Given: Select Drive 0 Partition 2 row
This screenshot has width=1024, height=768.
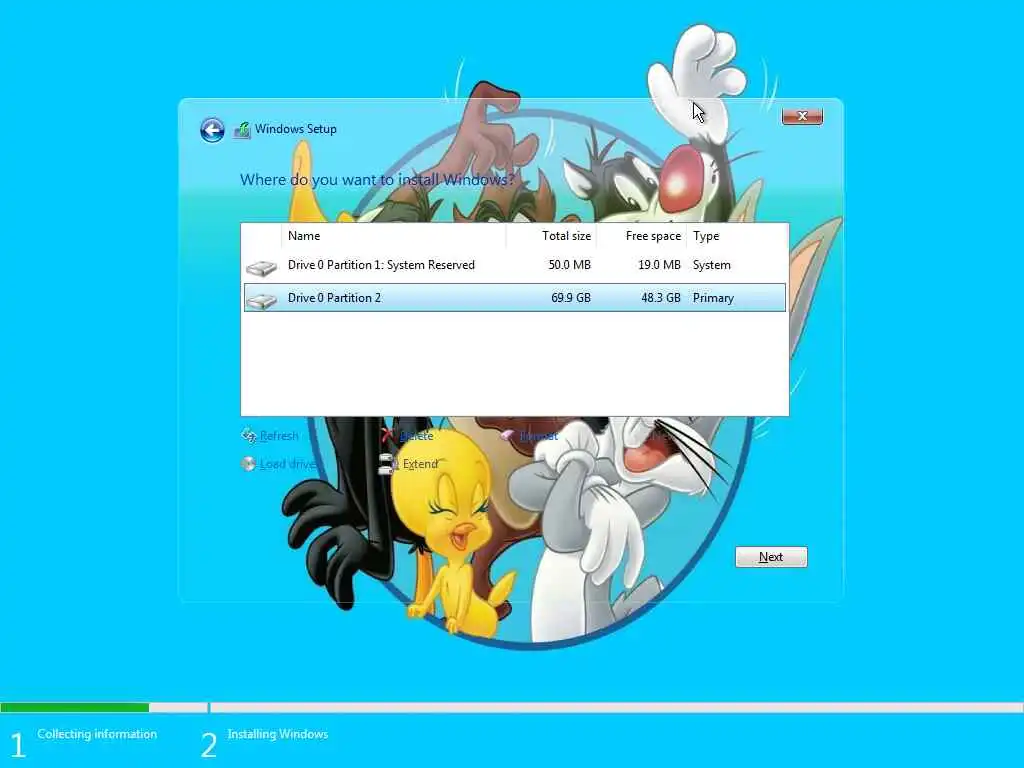Looking at the screenshot, I should click(x=515, y=298).
